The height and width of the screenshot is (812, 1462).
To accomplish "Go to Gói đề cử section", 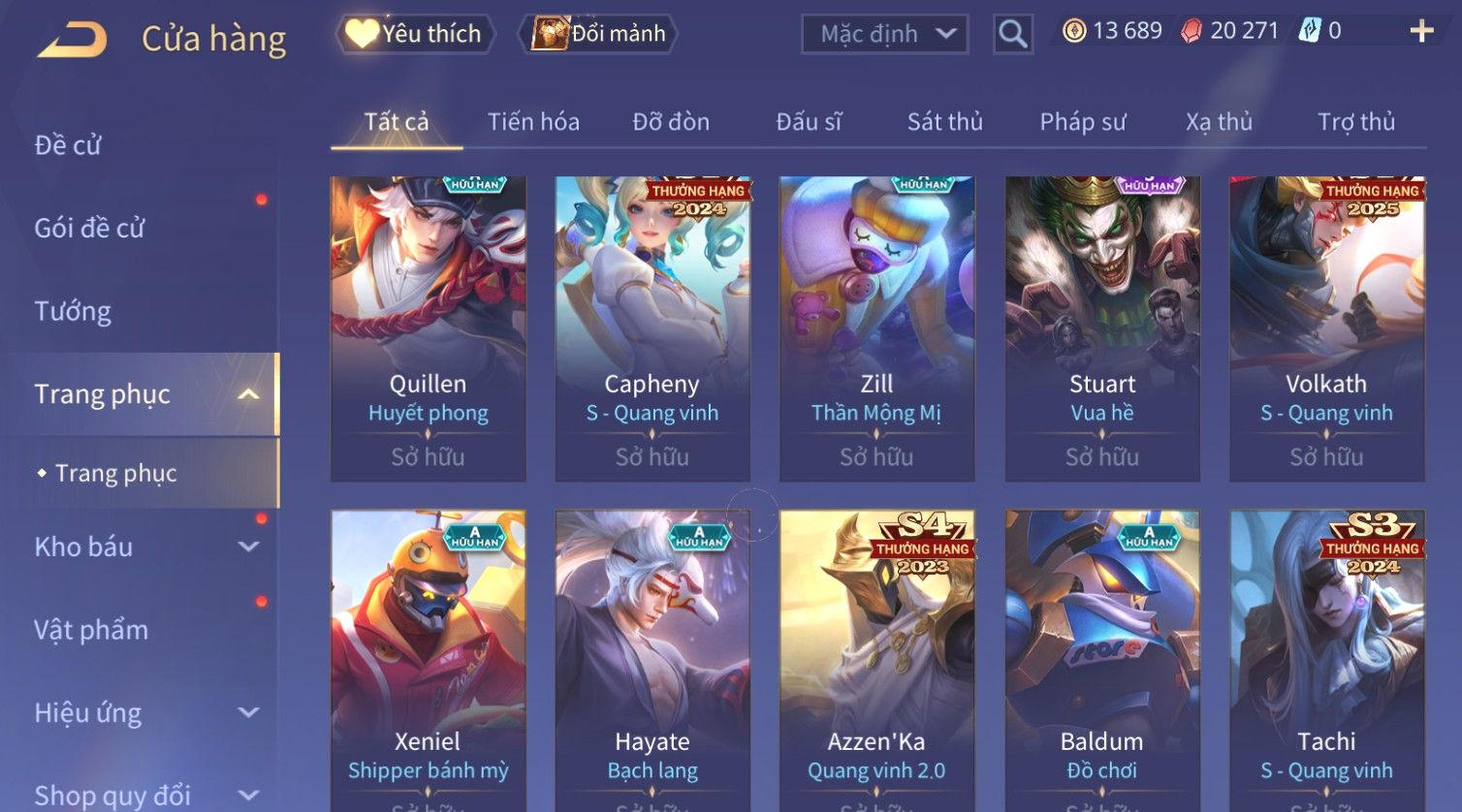I will [89, 228].
